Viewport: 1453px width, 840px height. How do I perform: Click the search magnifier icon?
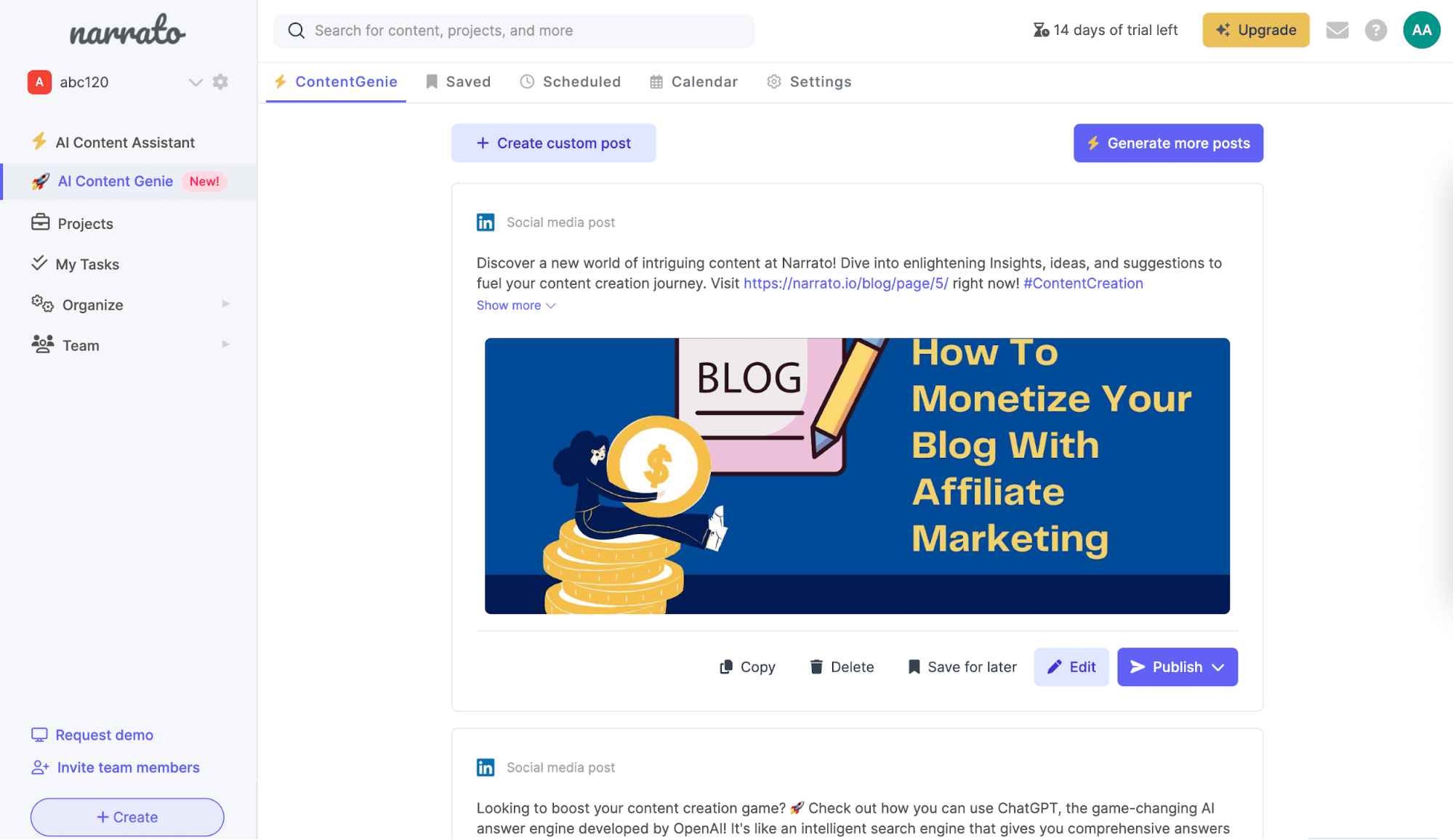[x=297, y=31]
